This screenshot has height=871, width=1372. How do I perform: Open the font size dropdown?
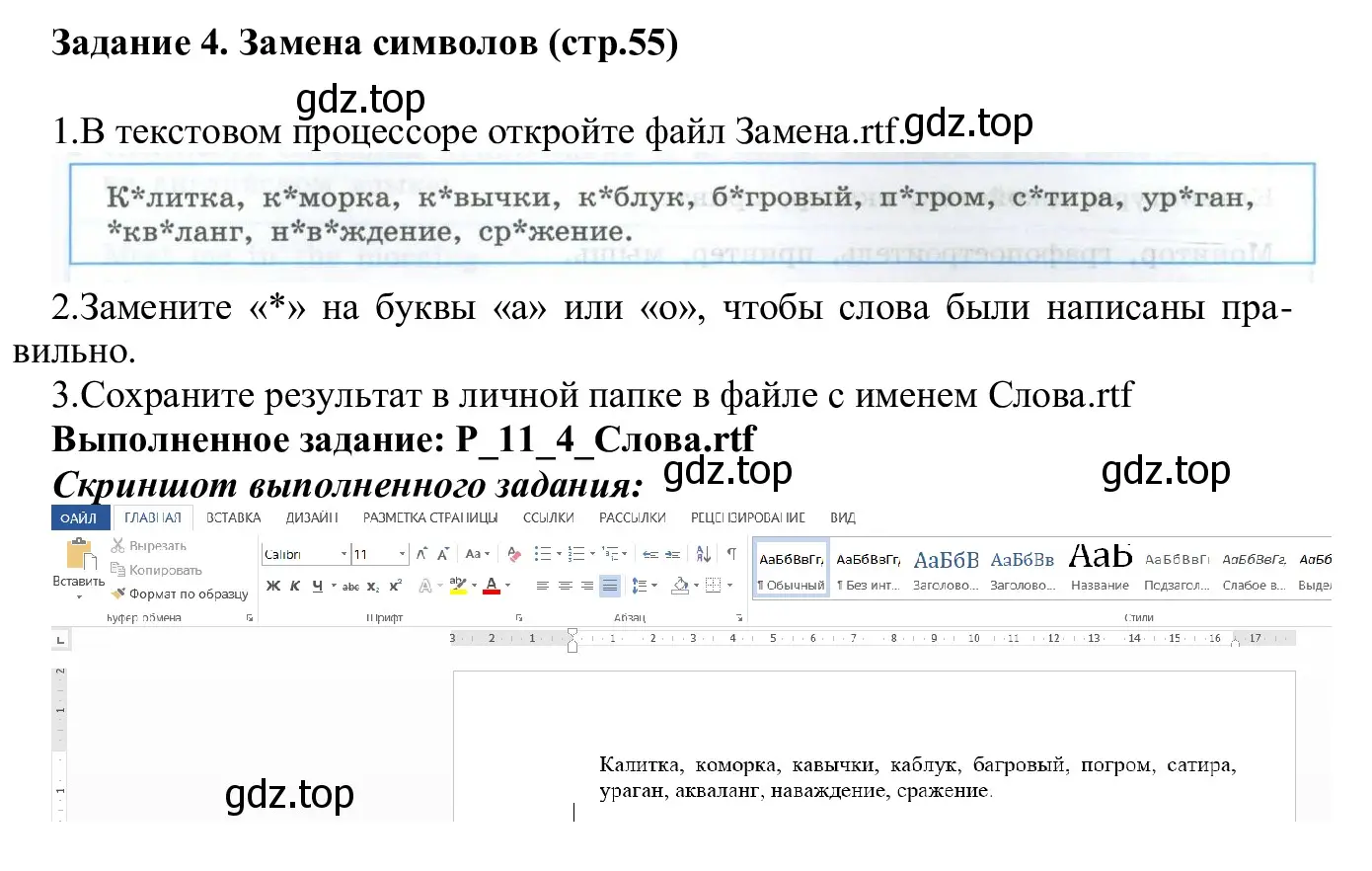(402, 554)
